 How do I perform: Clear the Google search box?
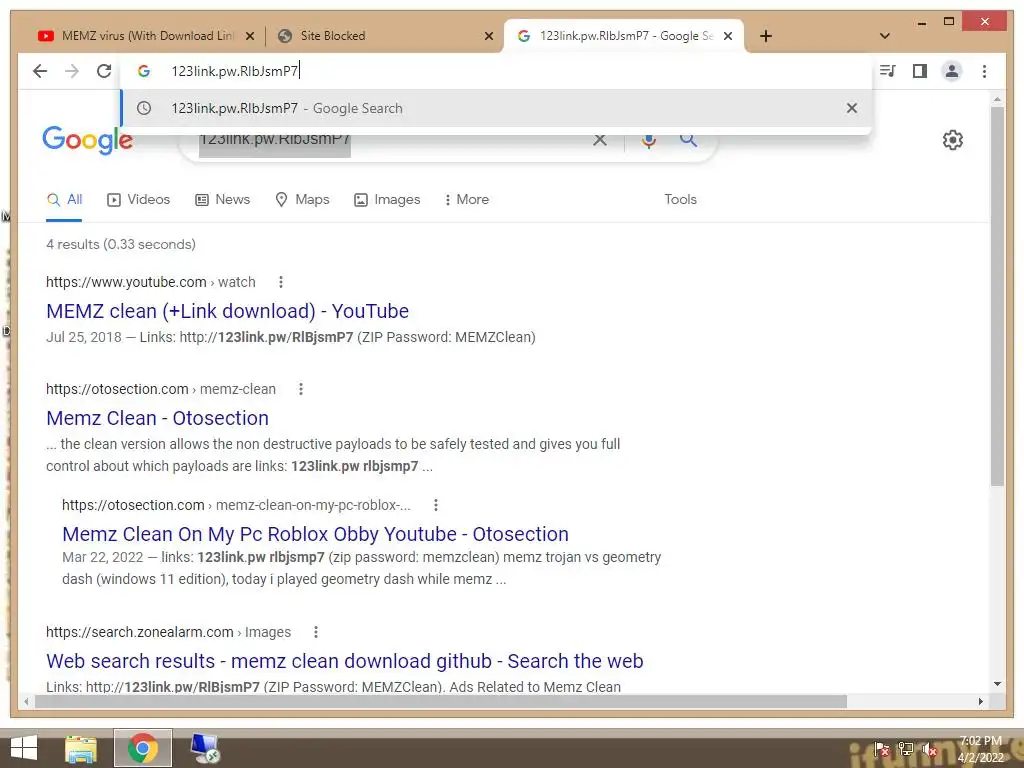pos(600,140)
